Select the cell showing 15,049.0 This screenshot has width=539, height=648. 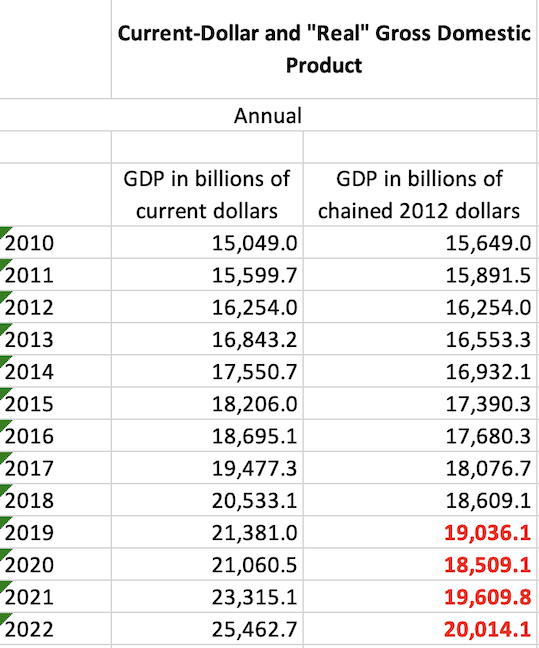(x=207, y=243)
